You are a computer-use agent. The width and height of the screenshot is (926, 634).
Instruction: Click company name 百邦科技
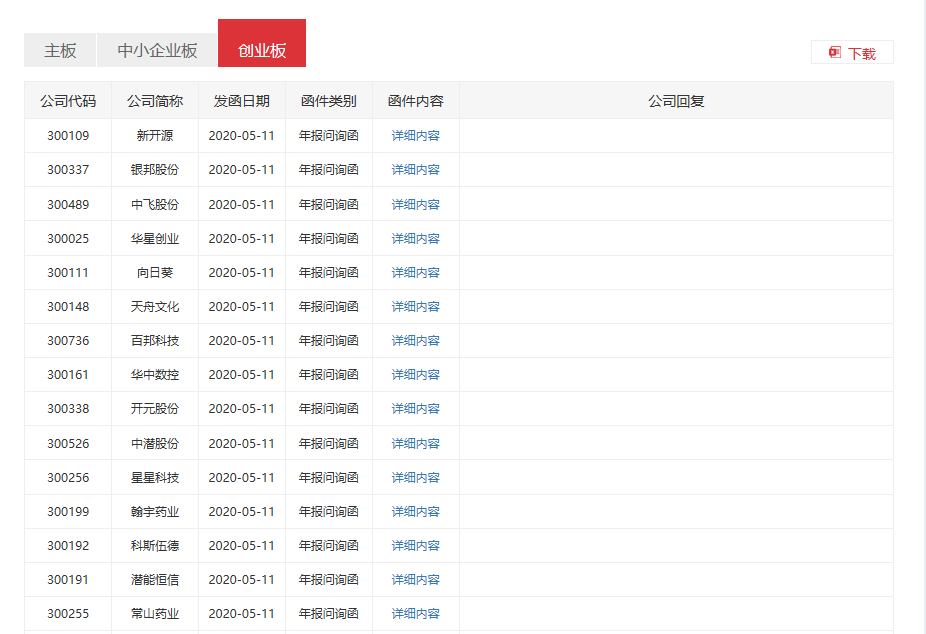[155, 341]
